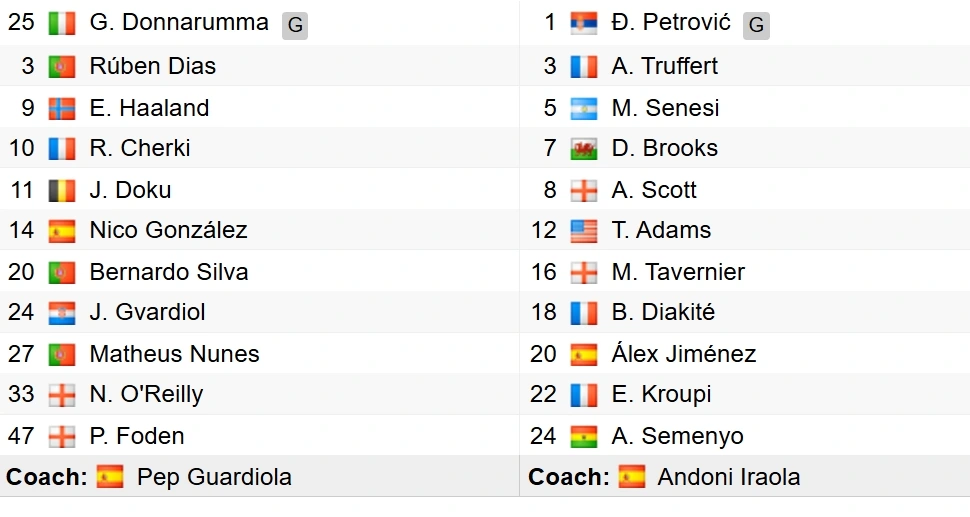Image resolution: width=970 pixels, height=517 pixels.
Task: Click the Italy flag beside G. Donnarumma
Action: 61,24
